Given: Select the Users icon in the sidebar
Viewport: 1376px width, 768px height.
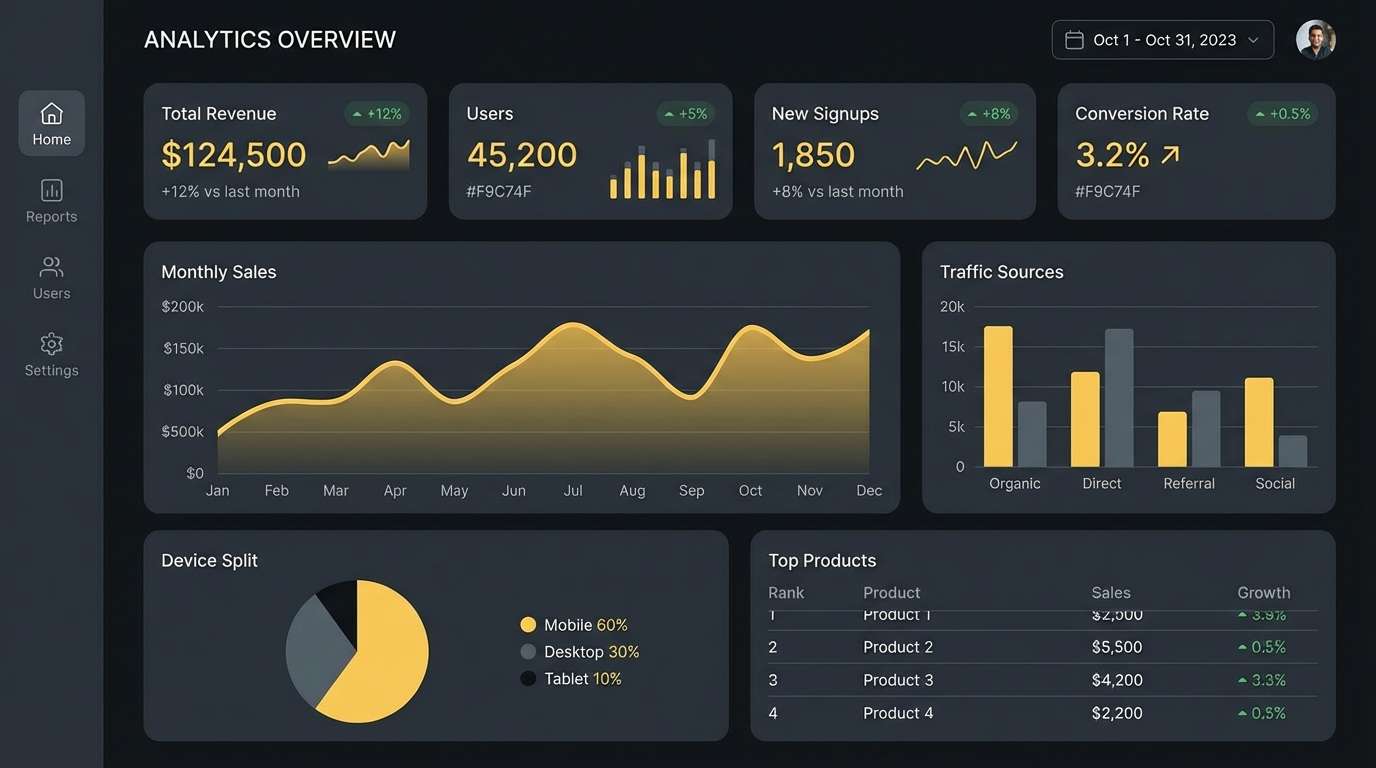Looking at the screenshot, I should (x=51, y=266).
